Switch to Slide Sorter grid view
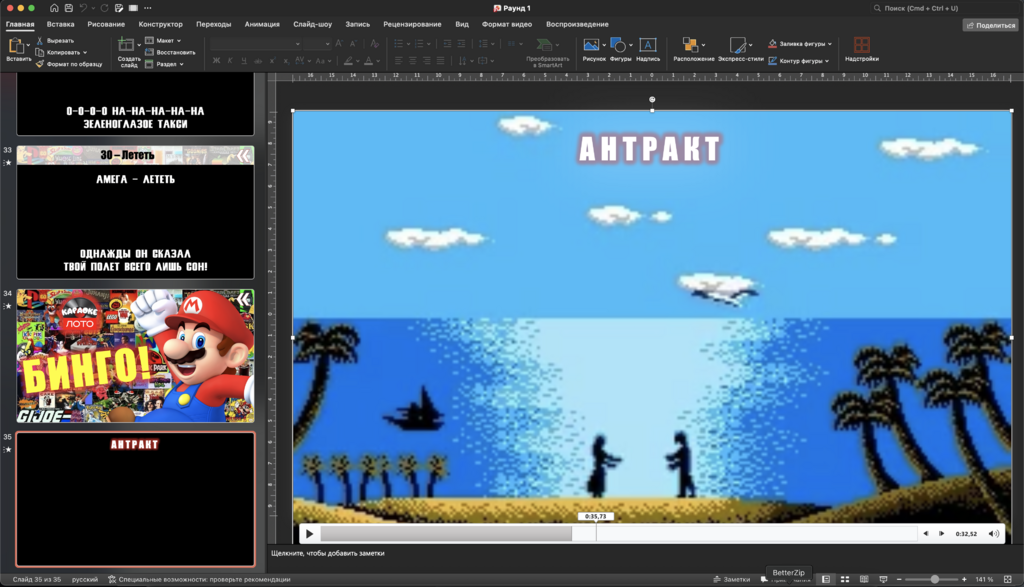 844,579
